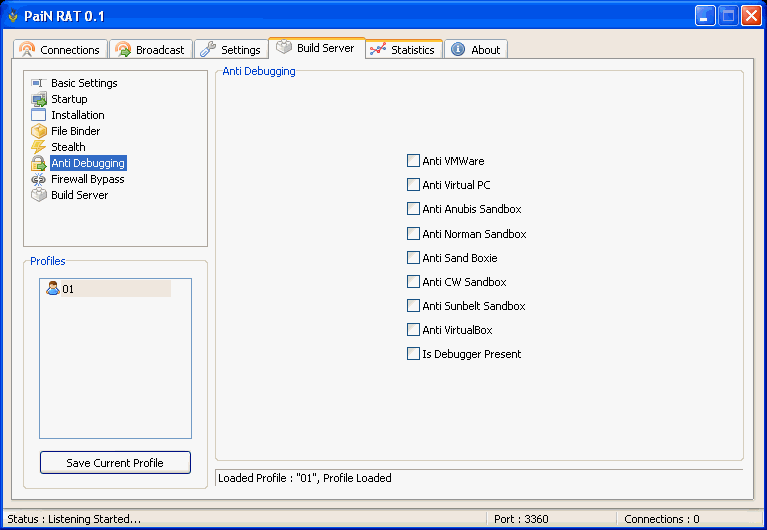The image size is (767, 530).
Task: Enable the Is Debugger Present checkbox
Action: (413, 353)
